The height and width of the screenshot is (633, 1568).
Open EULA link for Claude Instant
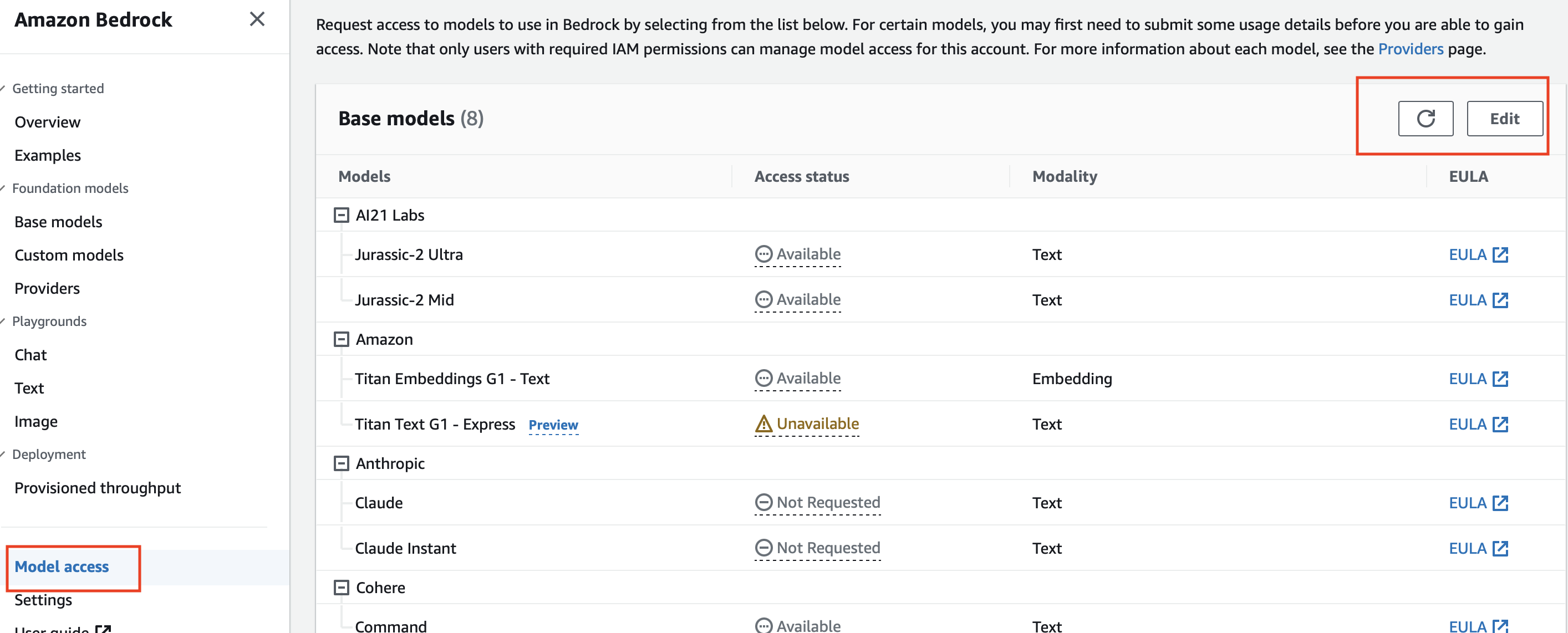tap(1478, 548)
